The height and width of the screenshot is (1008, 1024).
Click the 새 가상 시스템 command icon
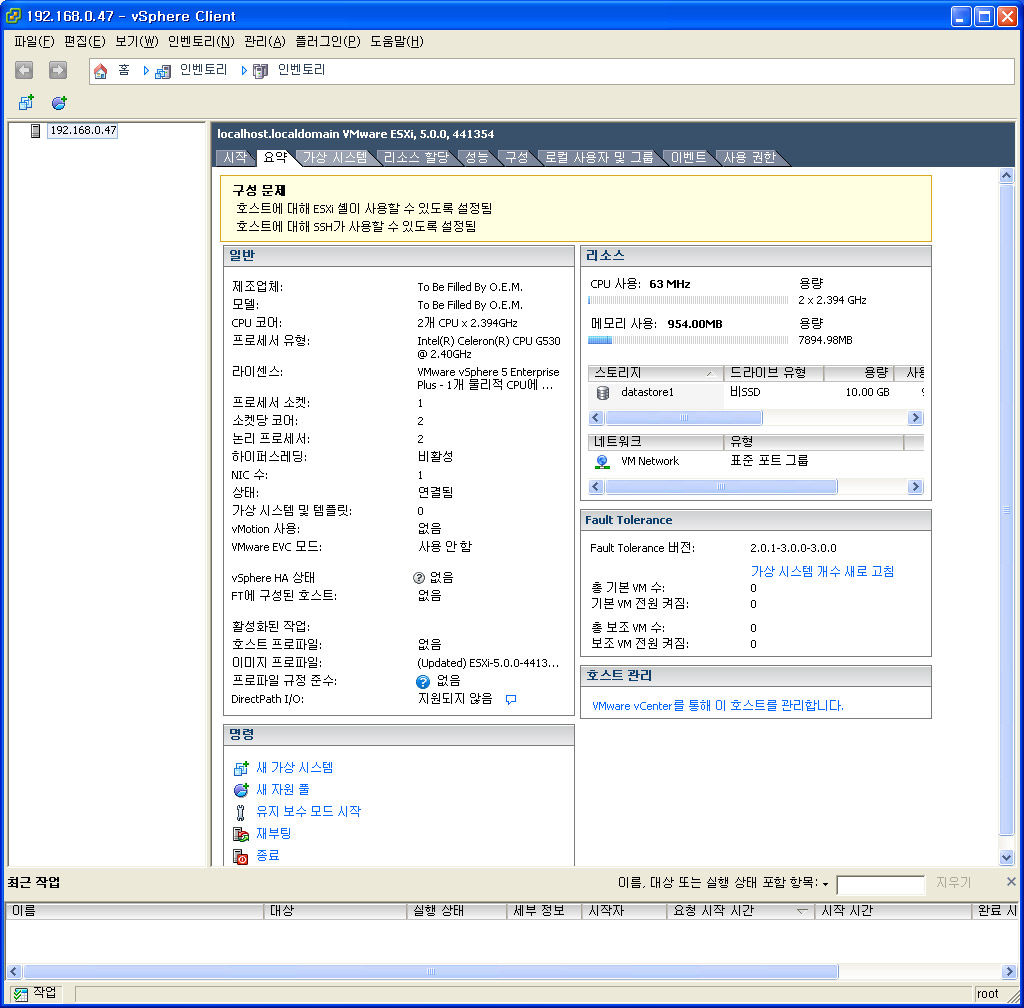coord(241,768)
